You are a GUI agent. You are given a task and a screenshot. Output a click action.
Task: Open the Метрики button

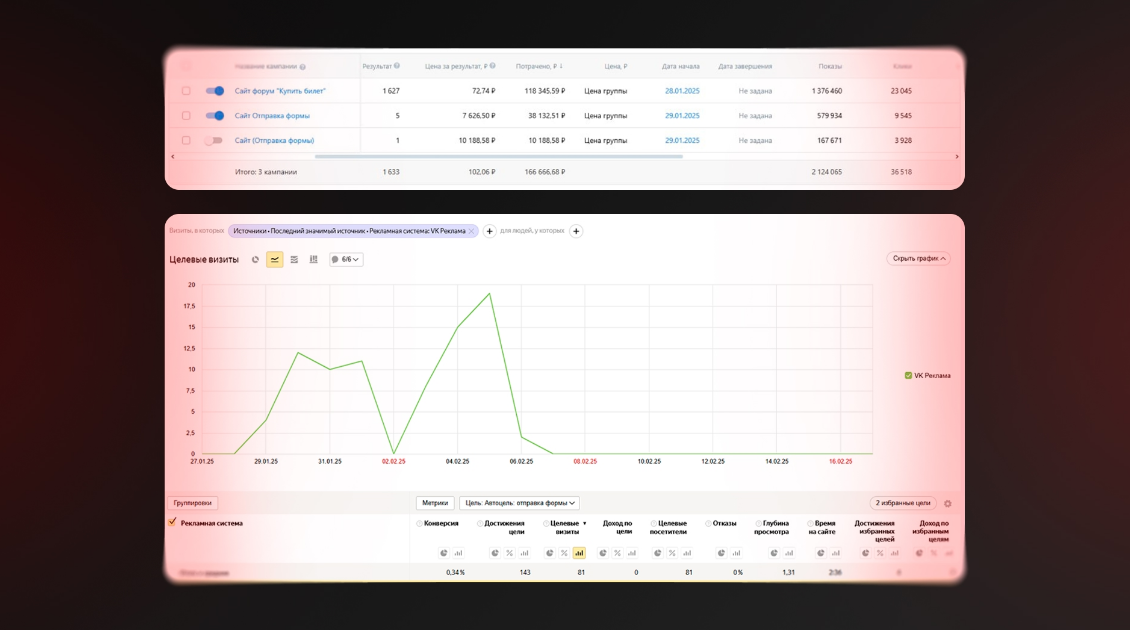(x=435, y=503)
